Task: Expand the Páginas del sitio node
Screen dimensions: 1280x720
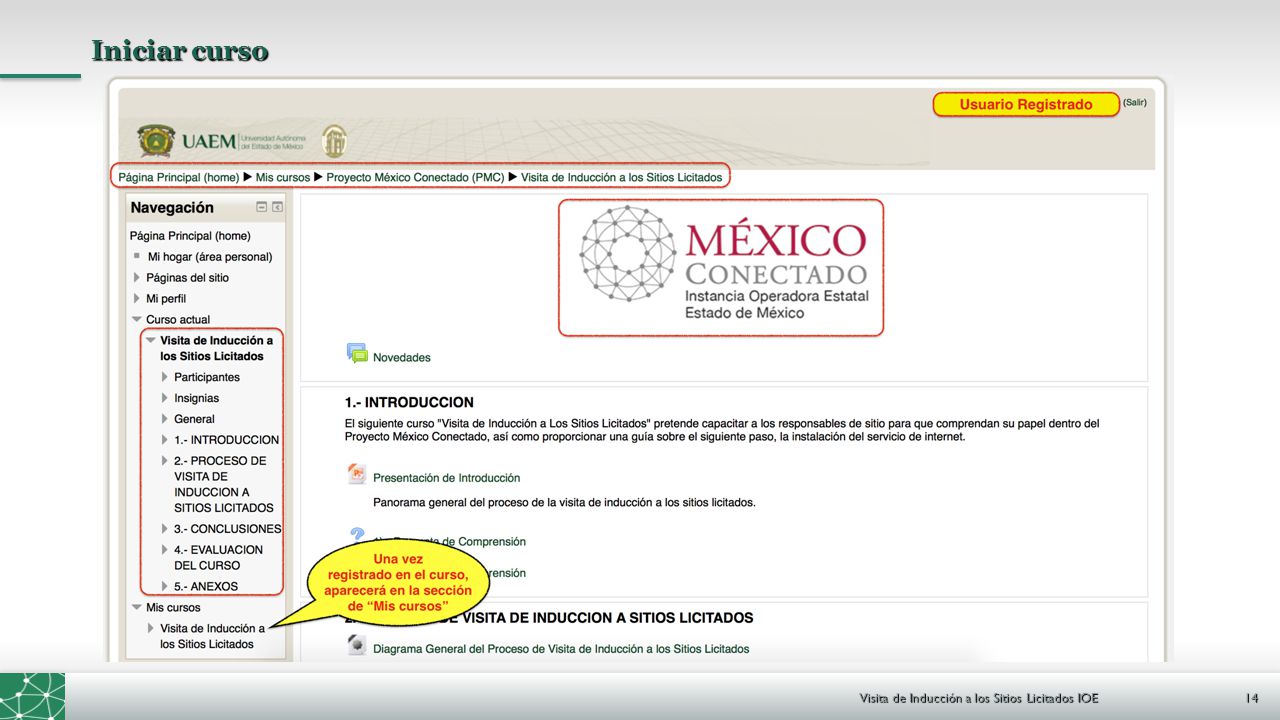Action: coord(137,277)
